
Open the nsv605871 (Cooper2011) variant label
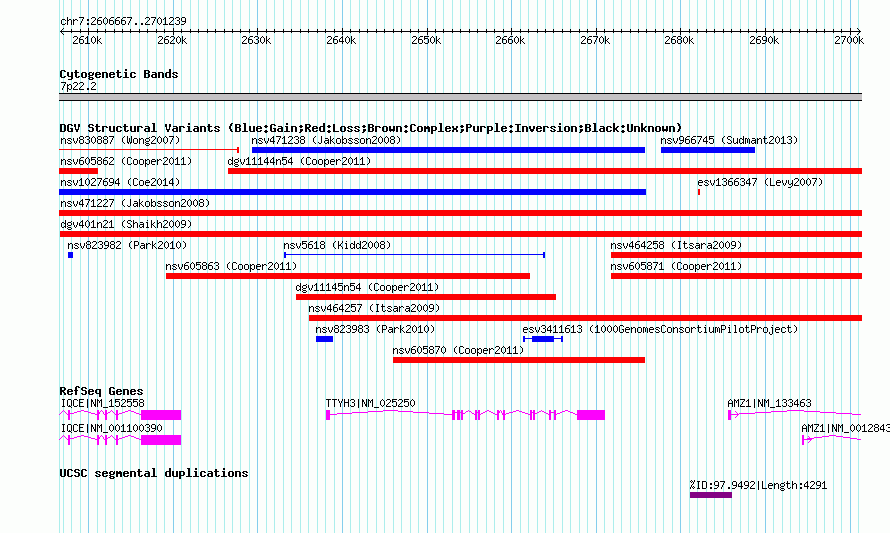tap(676, 266)
